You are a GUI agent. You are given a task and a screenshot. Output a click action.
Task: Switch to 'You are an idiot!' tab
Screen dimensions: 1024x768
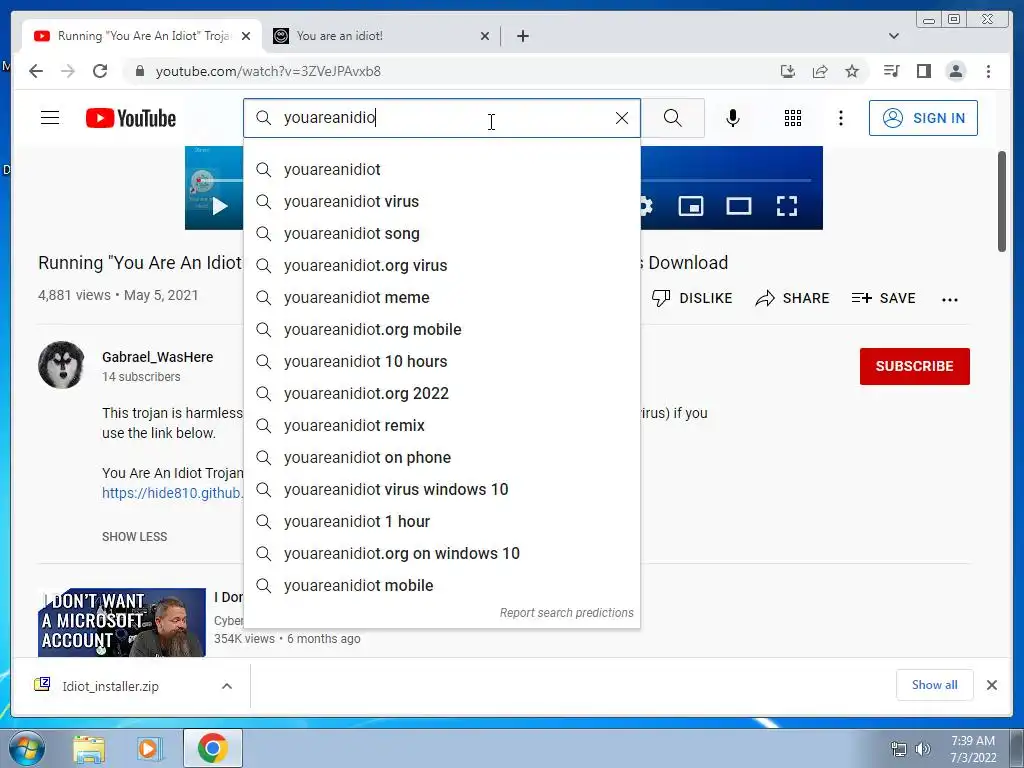click(x=381, y=36)
